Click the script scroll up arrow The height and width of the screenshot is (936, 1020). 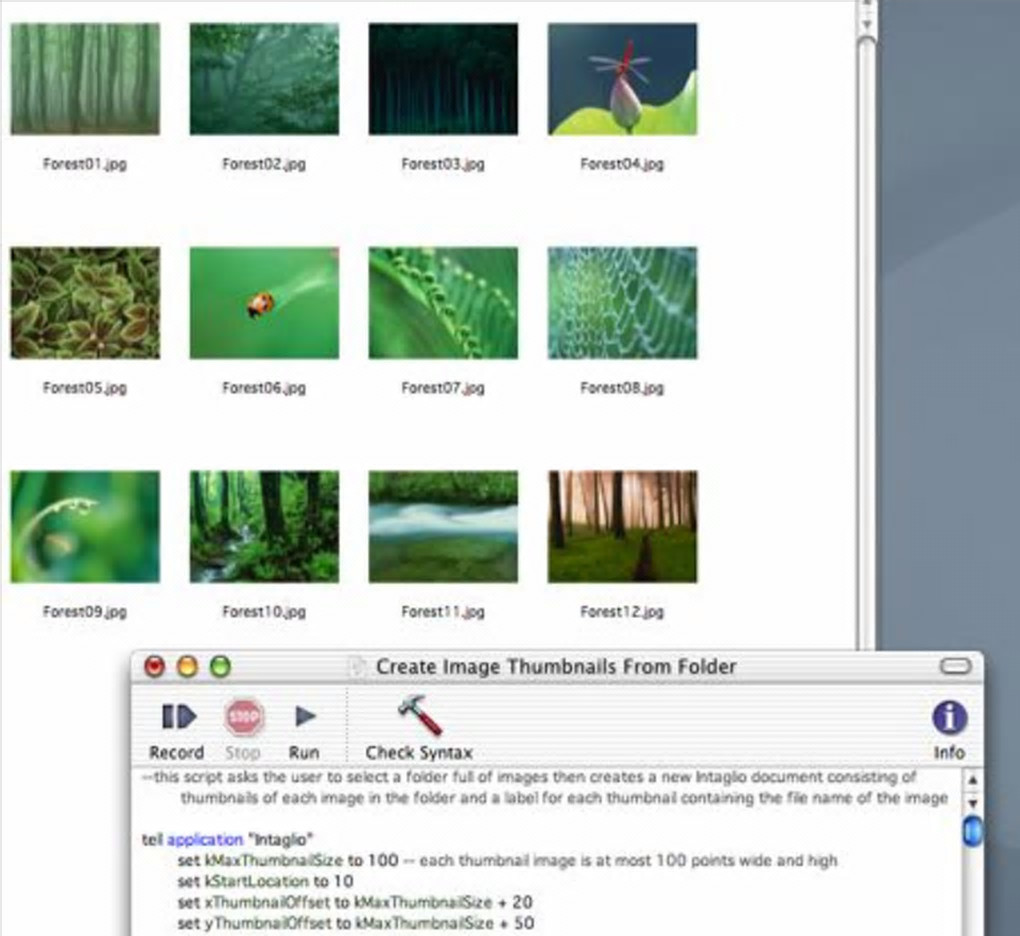tap(973, 780)
